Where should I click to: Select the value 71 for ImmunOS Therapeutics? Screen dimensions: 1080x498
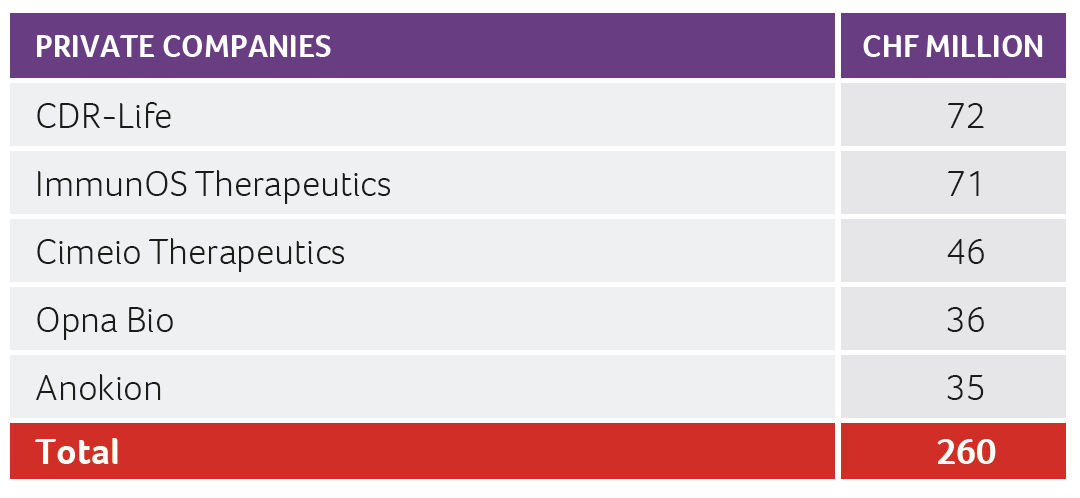pyautogui.click(x=965, y=184)
